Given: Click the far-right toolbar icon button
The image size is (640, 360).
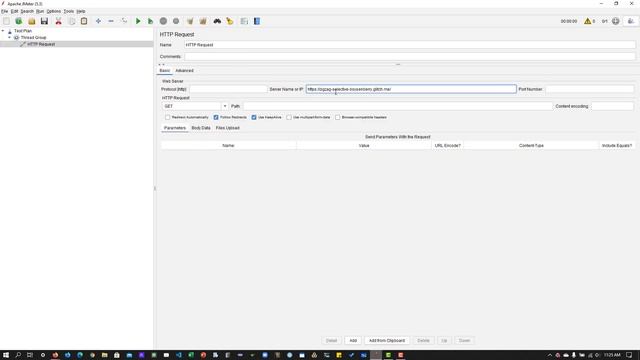Looking at the screenshot, I should click(631, 21).
